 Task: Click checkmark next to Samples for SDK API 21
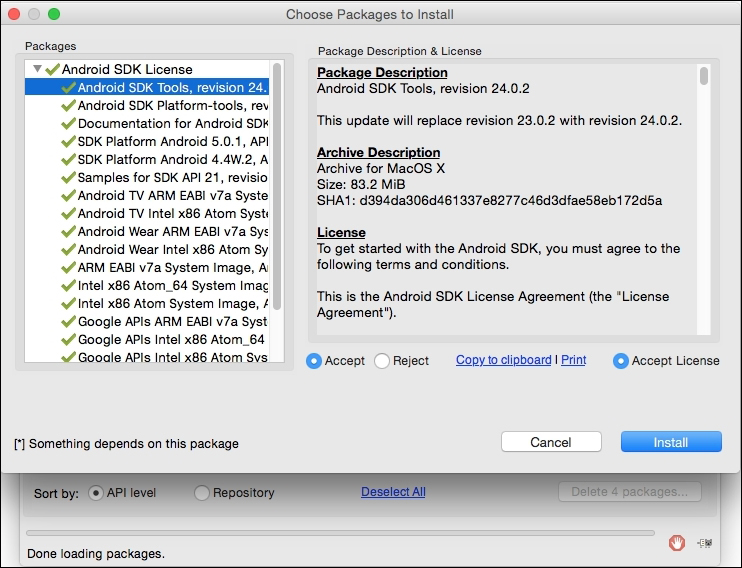click(68, 178)
